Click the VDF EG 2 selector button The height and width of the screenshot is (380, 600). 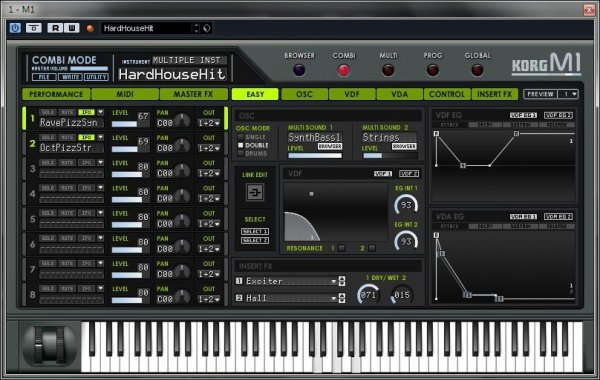point(559,115)
